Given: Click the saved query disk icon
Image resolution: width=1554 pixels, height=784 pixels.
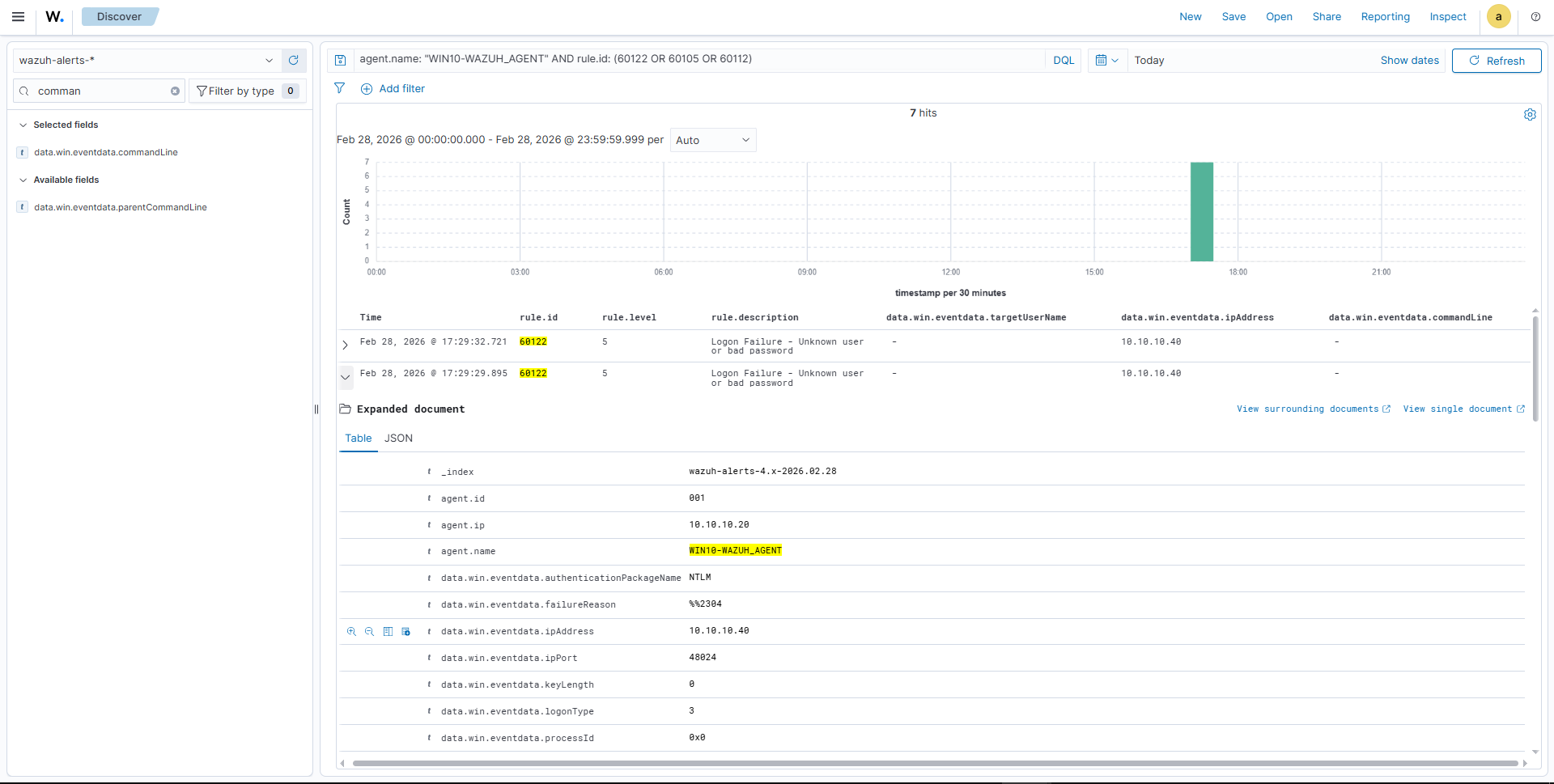Looking at the screenshot, I should click(341, 61).
